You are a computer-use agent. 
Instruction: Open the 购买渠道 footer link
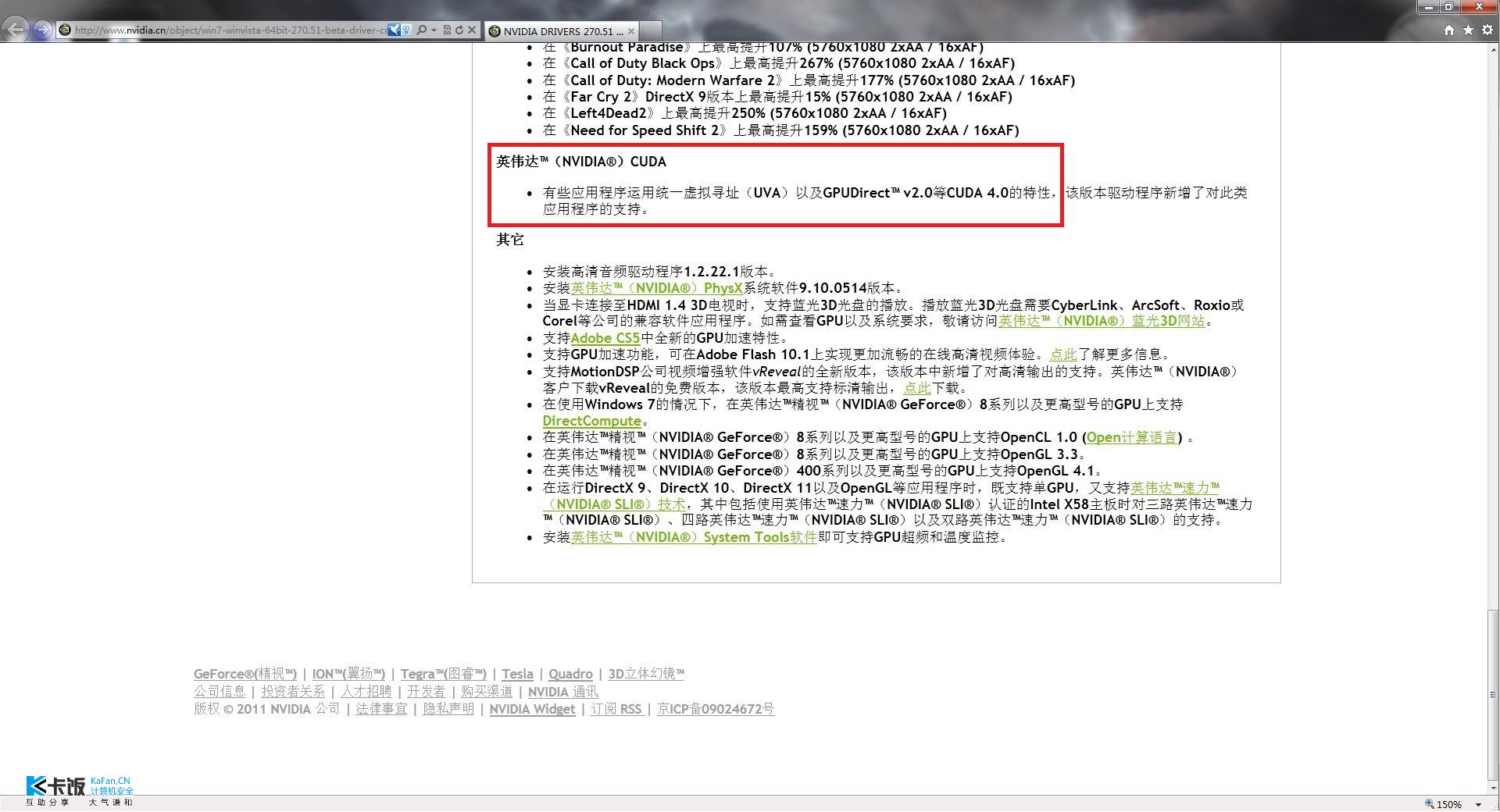click(x=487, y=692)
